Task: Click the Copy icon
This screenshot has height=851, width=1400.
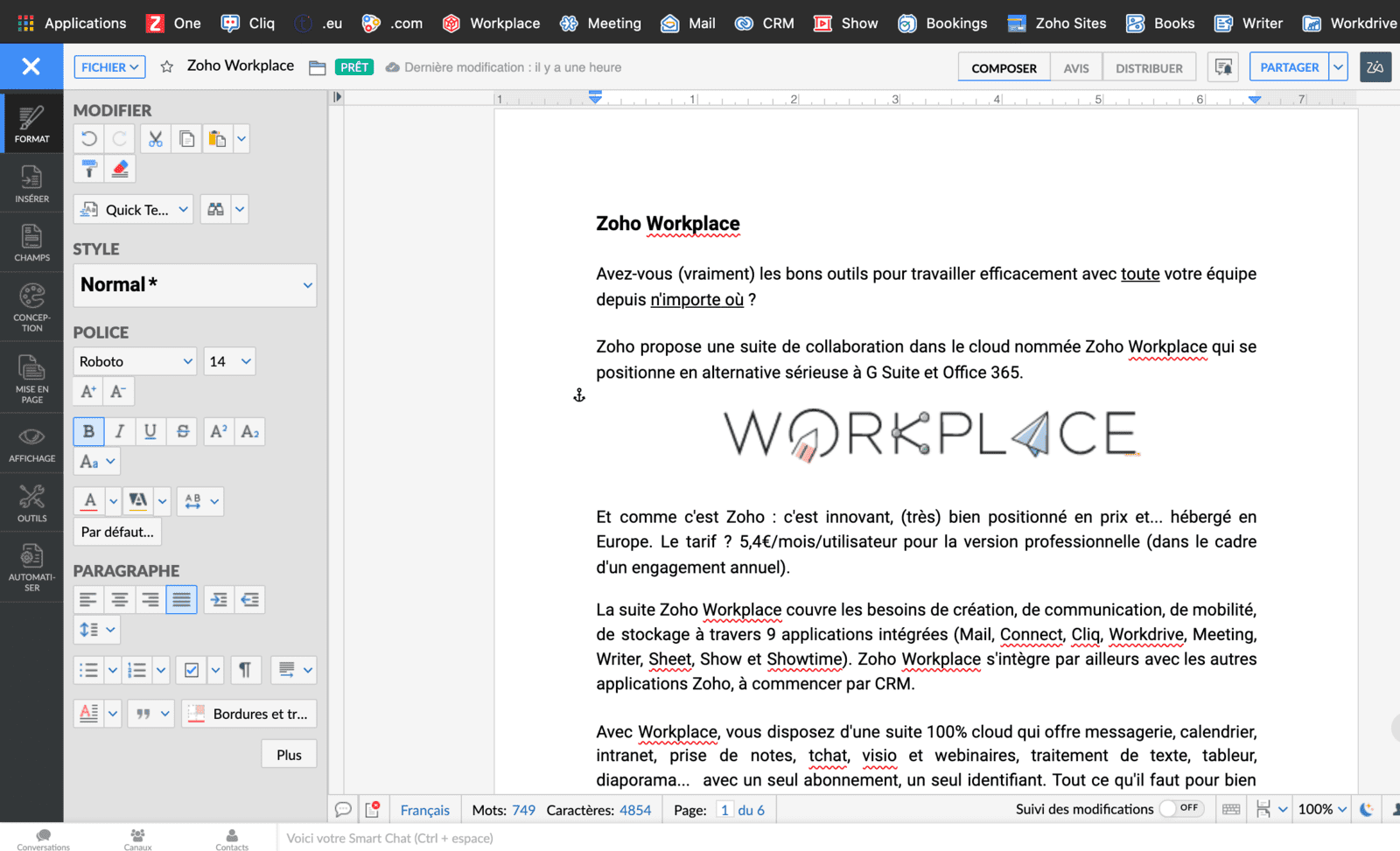Action: (186, 139)
